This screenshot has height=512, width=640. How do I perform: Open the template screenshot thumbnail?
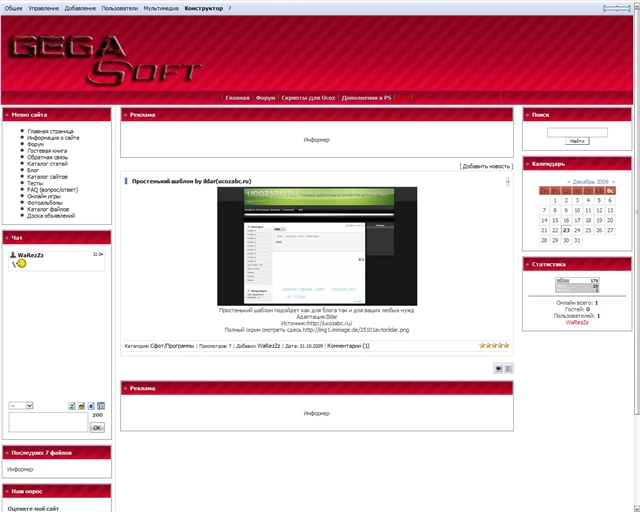click(317, 246)
